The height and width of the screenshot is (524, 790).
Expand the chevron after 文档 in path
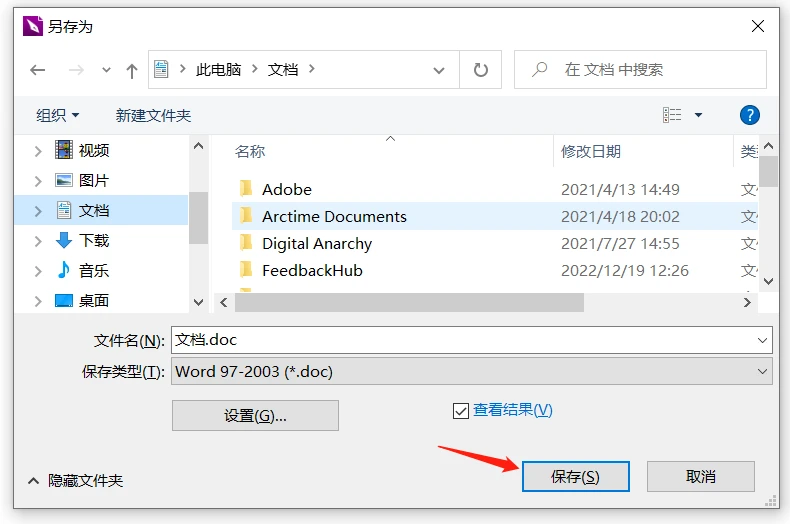[x=312, y=69]
